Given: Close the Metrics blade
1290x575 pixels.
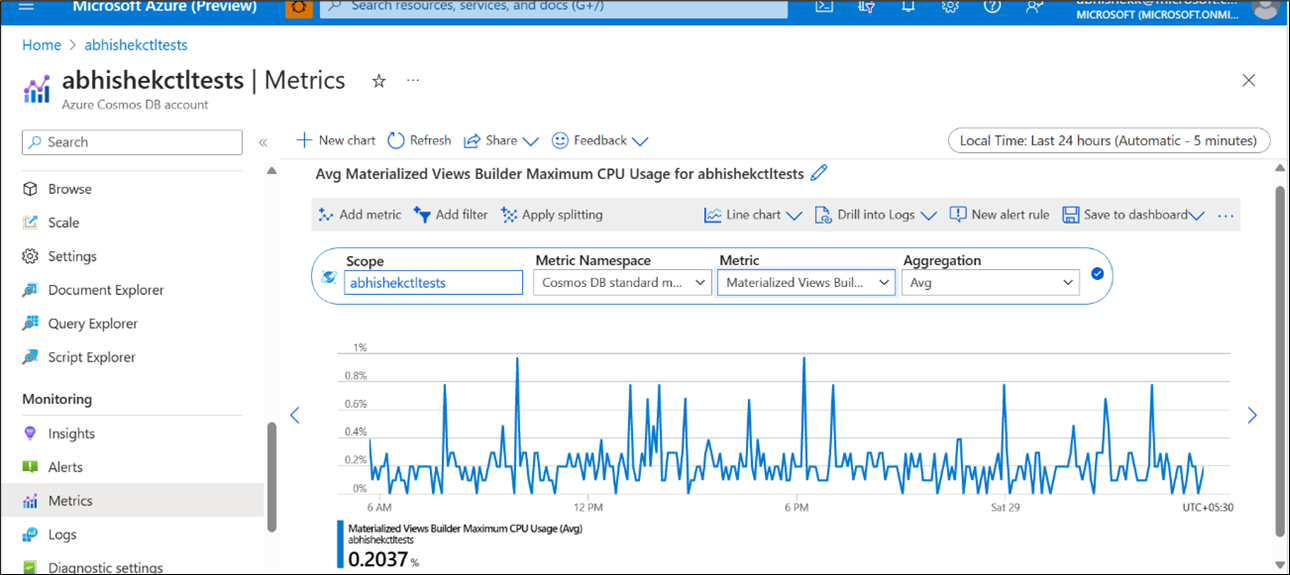Looking at the screenshot, I should pos(1248,81).
